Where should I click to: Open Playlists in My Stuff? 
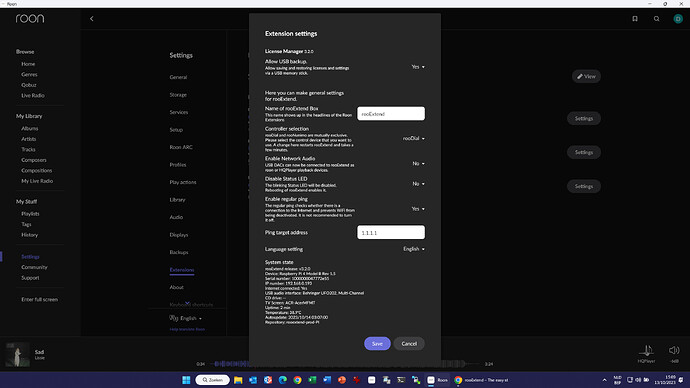[30, 214]
